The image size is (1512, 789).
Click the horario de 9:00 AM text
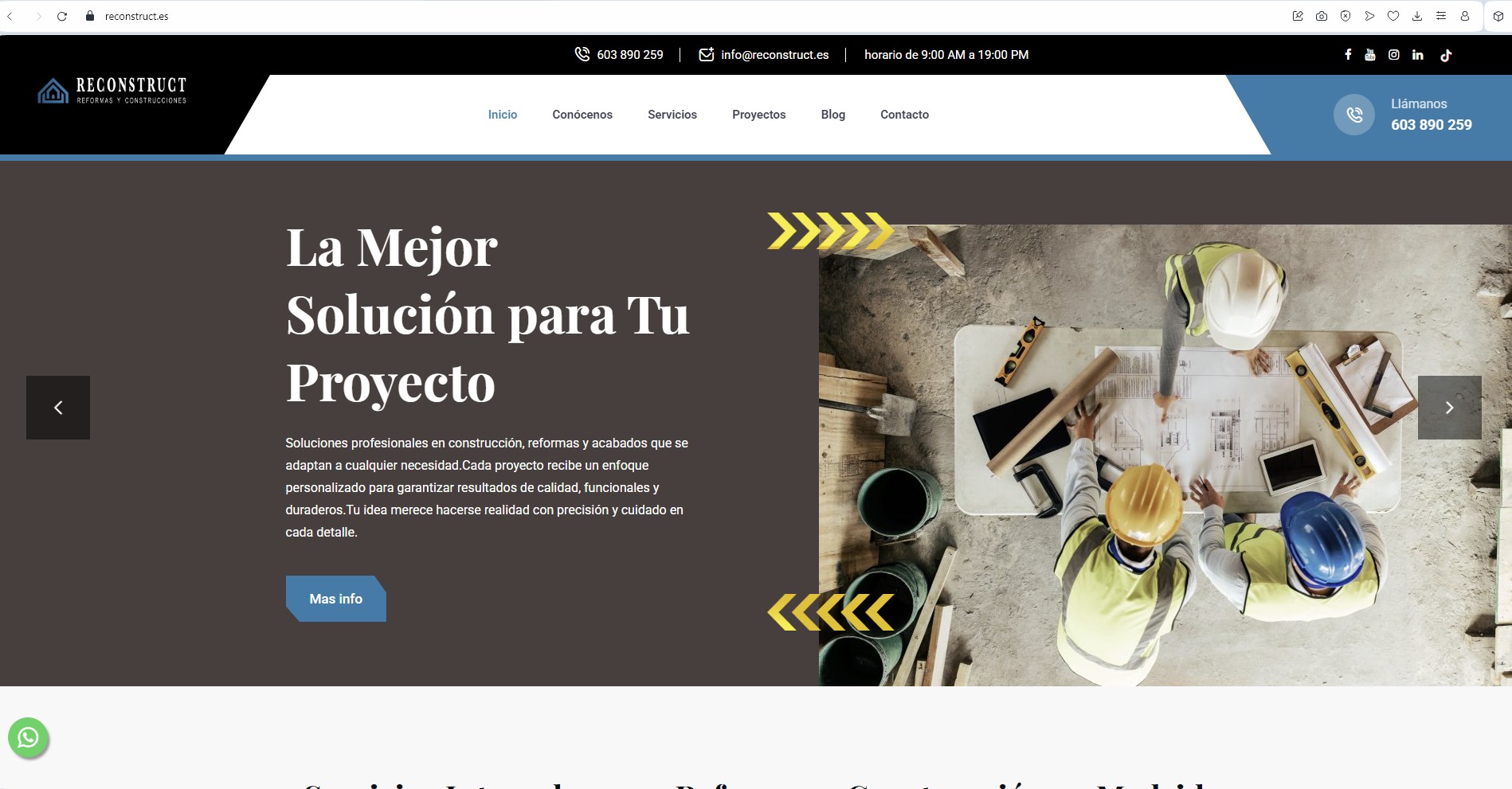point(946,55)
